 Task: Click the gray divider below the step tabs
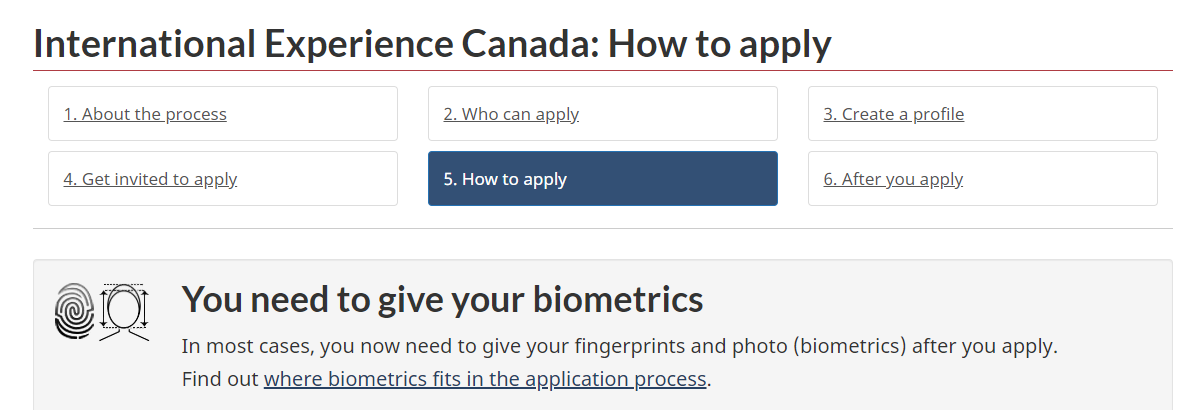[x=603, y=228]
